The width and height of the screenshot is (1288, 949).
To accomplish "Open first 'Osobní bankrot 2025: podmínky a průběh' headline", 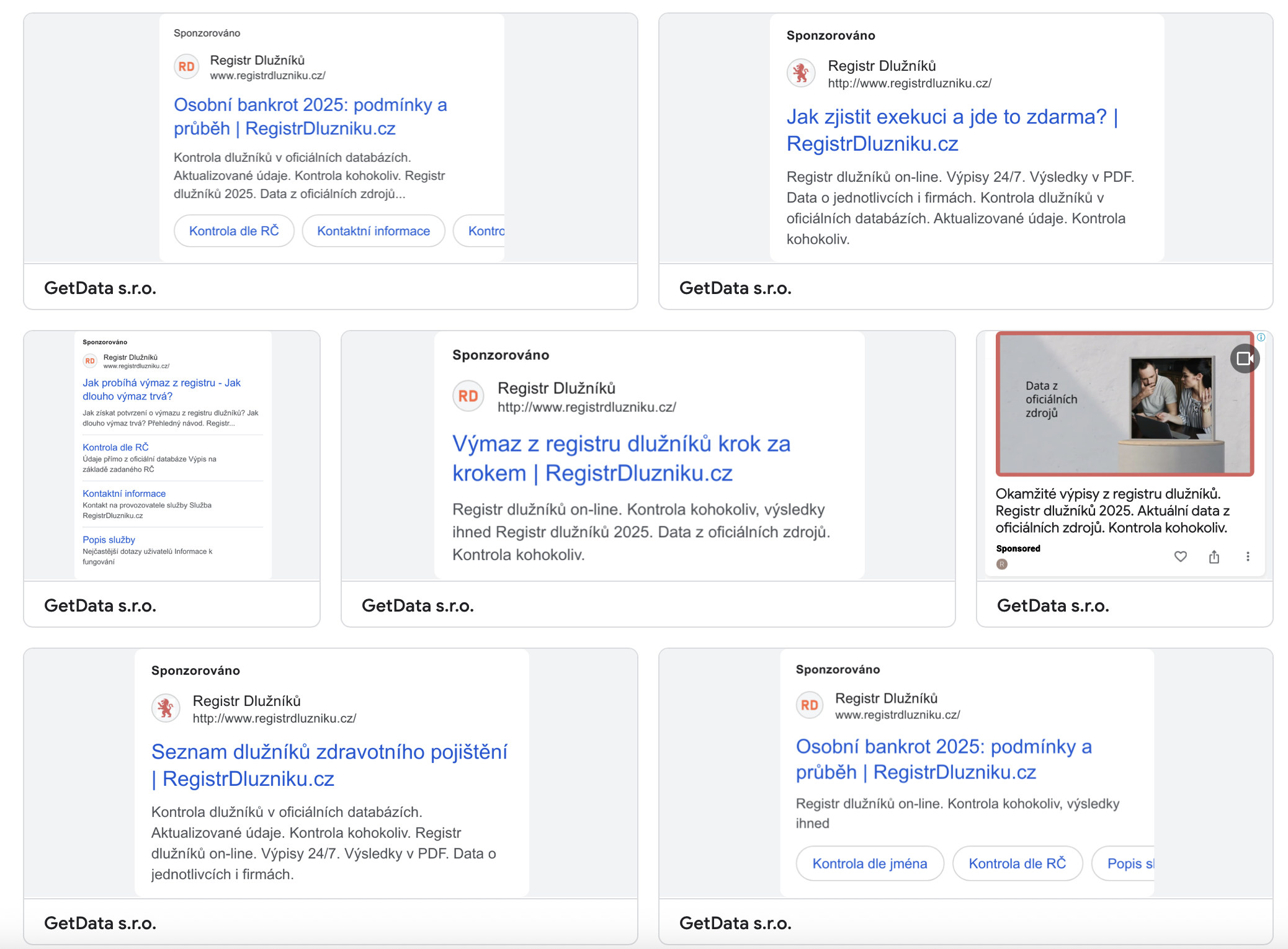I will [x=310, y=116].
